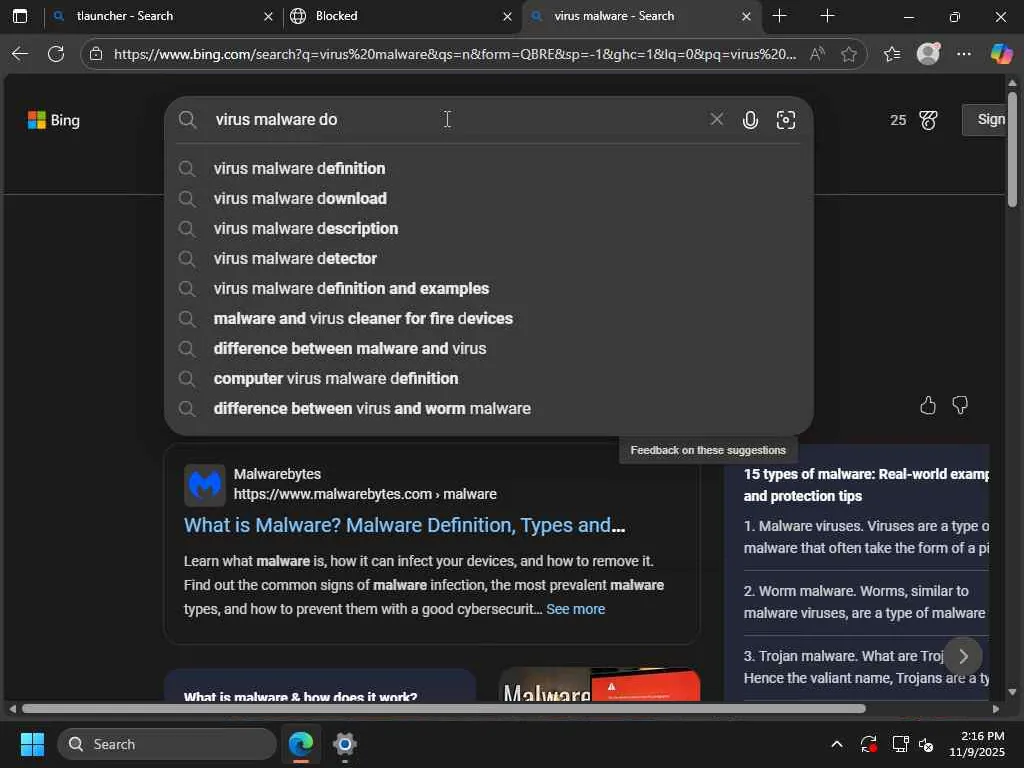1024x768 pixels.
Task: Open Read aloud from address bar
Action: point(816,54)
